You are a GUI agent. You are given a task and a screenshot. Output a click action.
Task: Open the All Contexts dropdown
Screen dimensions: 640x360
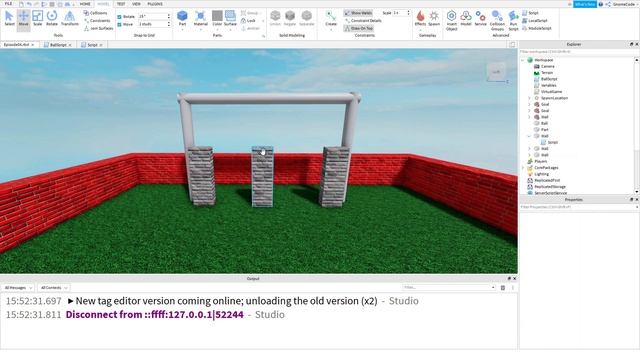click(53, 288)
